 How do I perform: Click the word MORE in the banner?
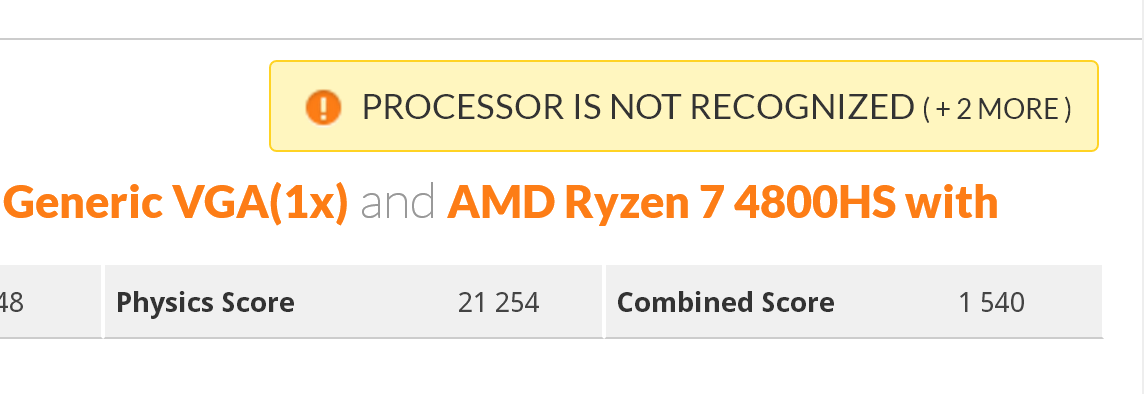[x=1019, y=109]
